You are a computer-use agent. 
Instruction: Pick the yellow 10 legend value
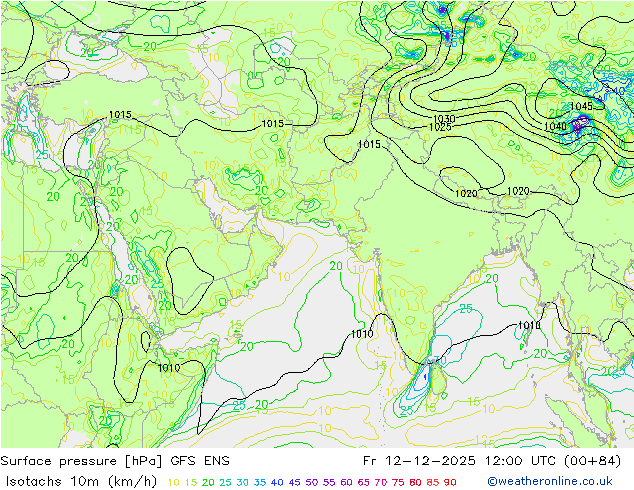[x=173, y=482]
